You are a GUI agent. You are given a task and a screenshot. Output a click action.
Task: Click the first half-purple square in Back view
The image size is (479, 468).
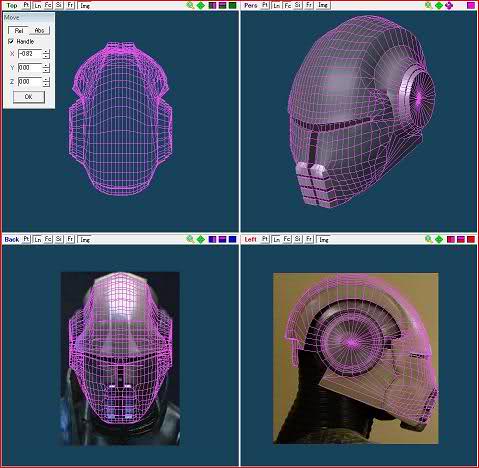(212, 239)
